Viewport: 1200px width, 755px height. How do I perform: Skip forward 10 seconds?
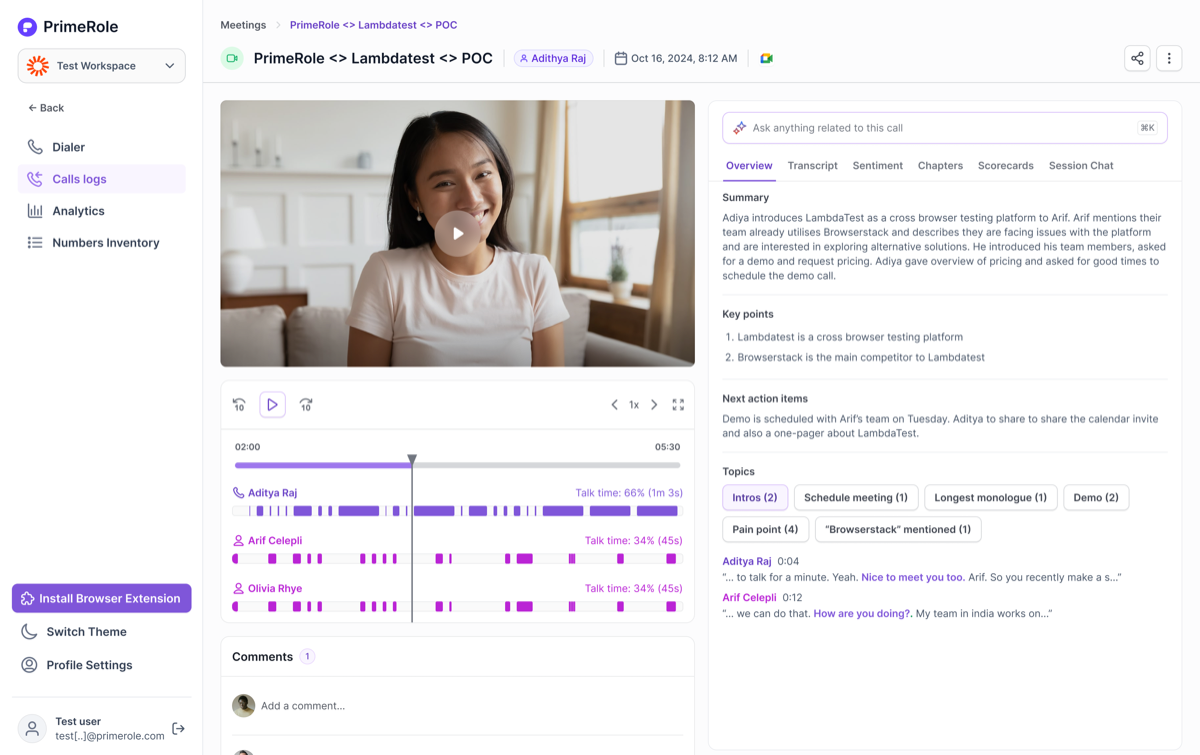coord(306,405)
